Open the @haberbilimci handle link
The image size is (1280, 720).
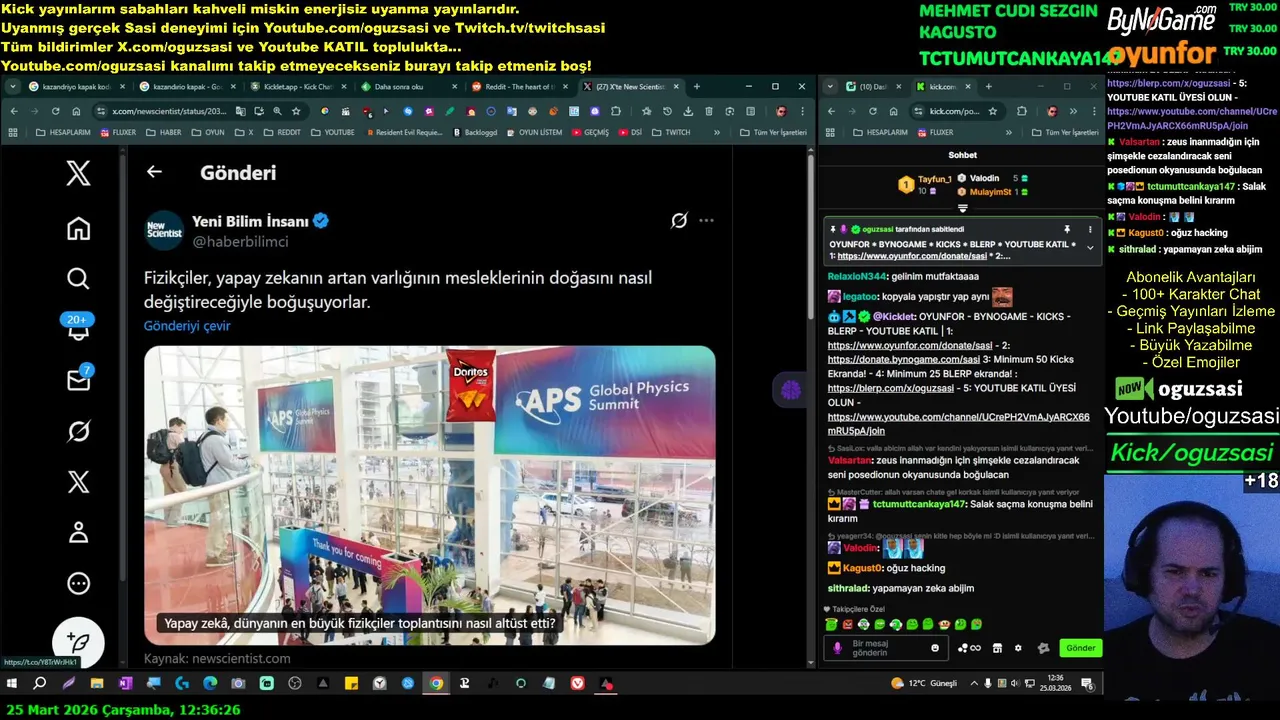[240, 242]
